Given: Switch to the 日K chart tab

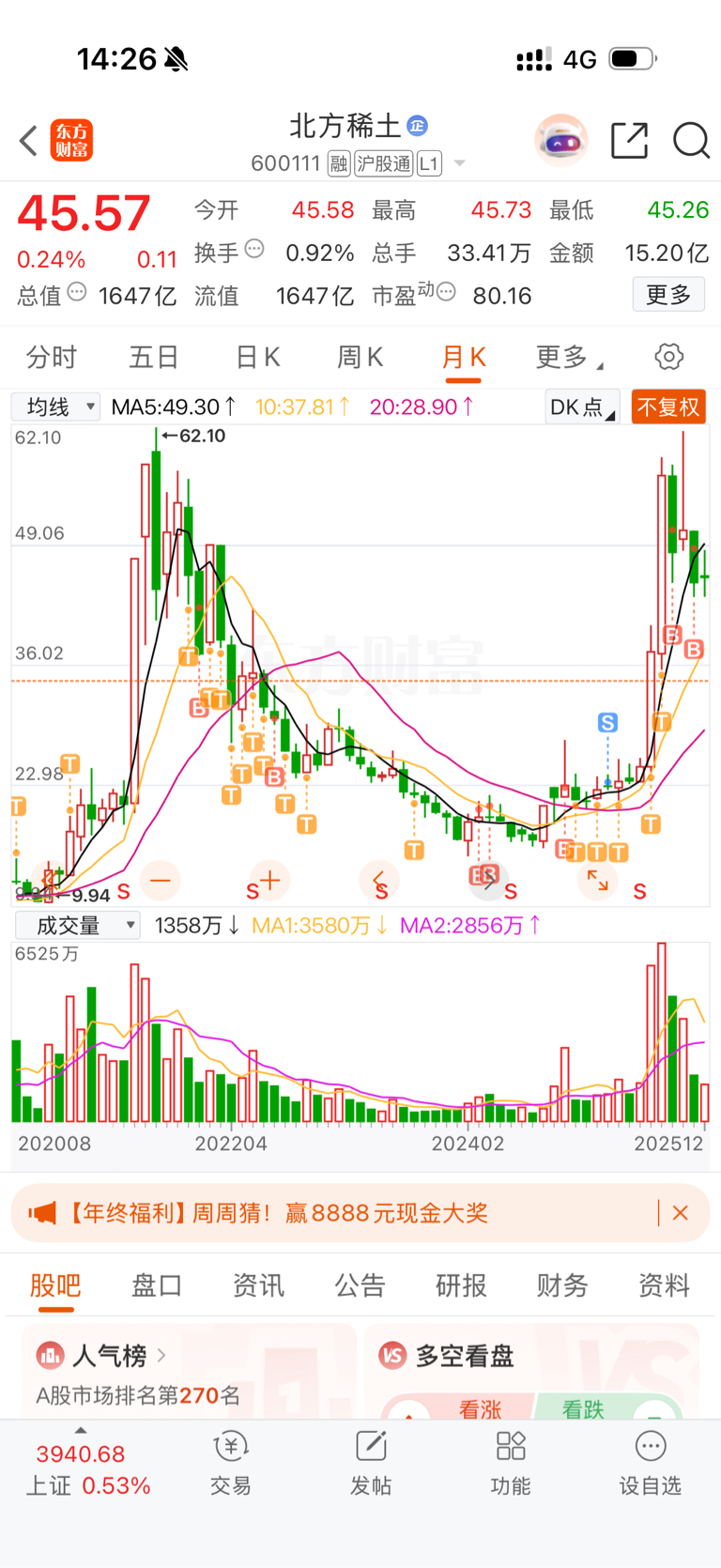Looking at the screenshot, I should pos(257,357).
